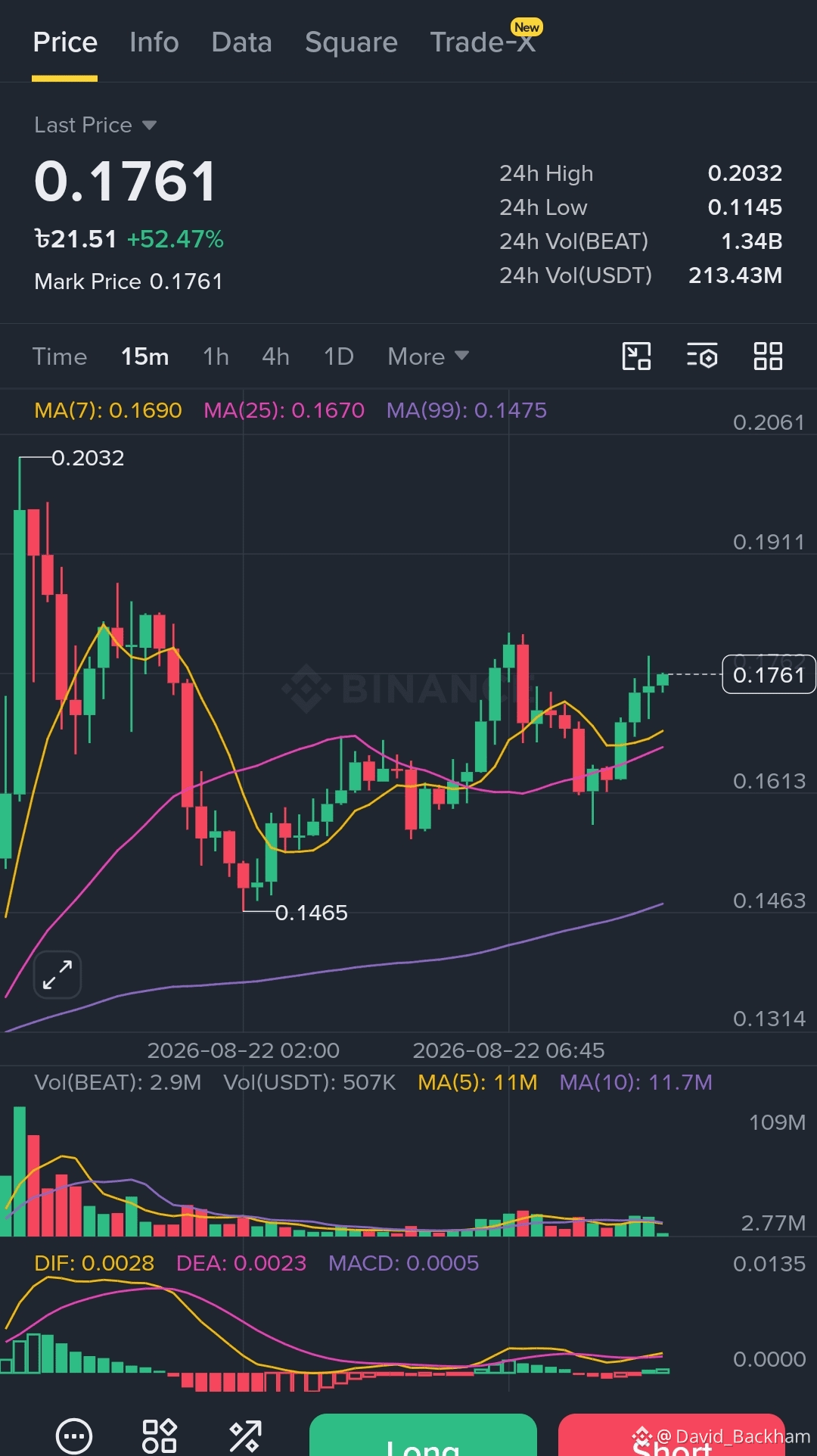Switch to the Price tab
The image size is (817, 1456).
pyautogui.click(x=65, y=42)
